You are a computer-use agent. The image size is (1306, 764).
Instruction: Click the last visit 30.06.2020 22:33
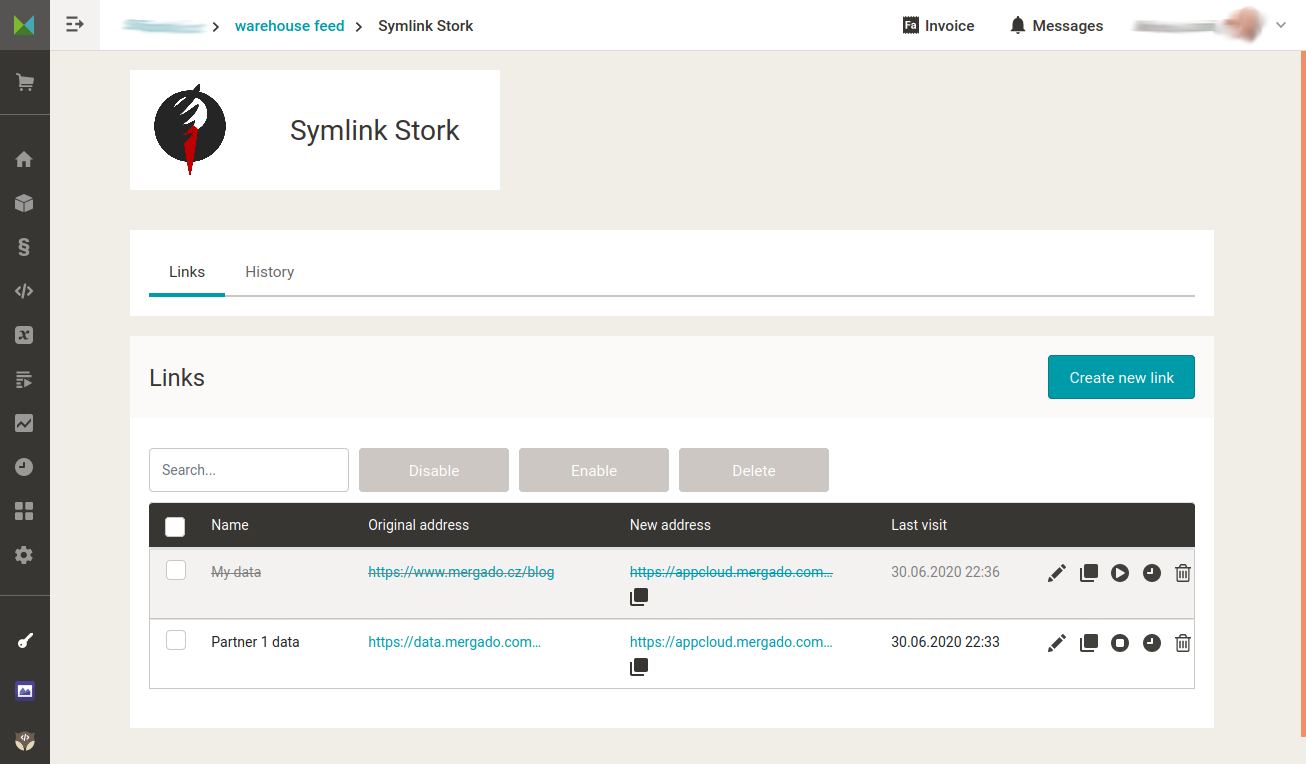point(945,642)
